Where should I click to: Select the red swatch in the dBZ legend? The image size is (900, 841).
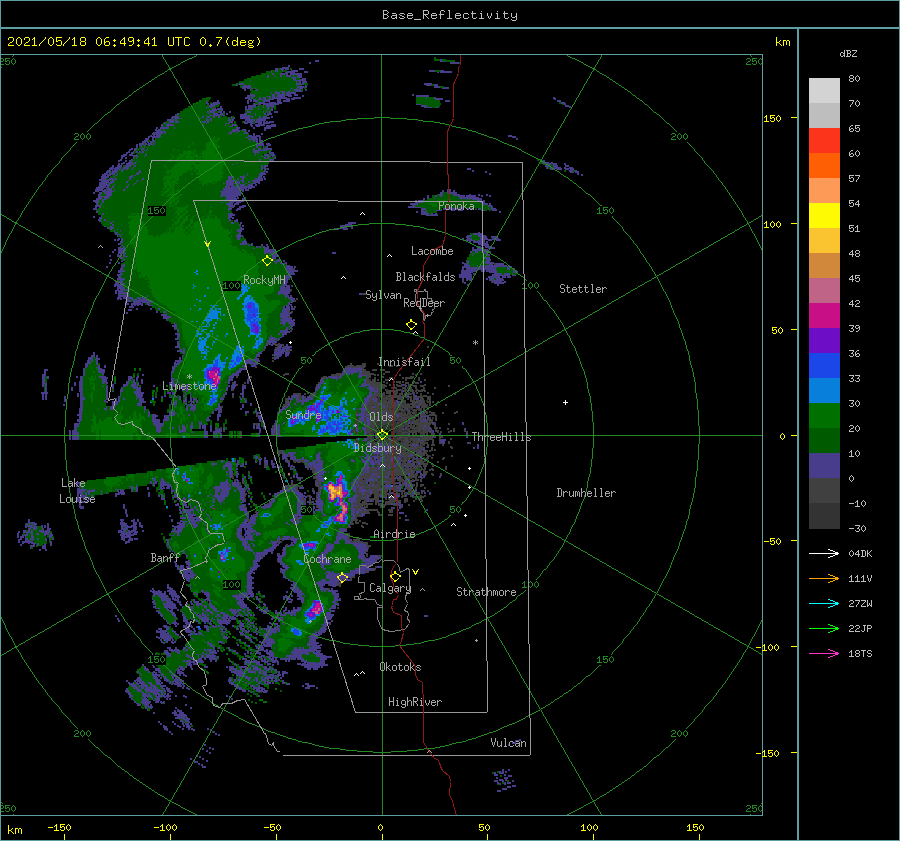(824, 141)
